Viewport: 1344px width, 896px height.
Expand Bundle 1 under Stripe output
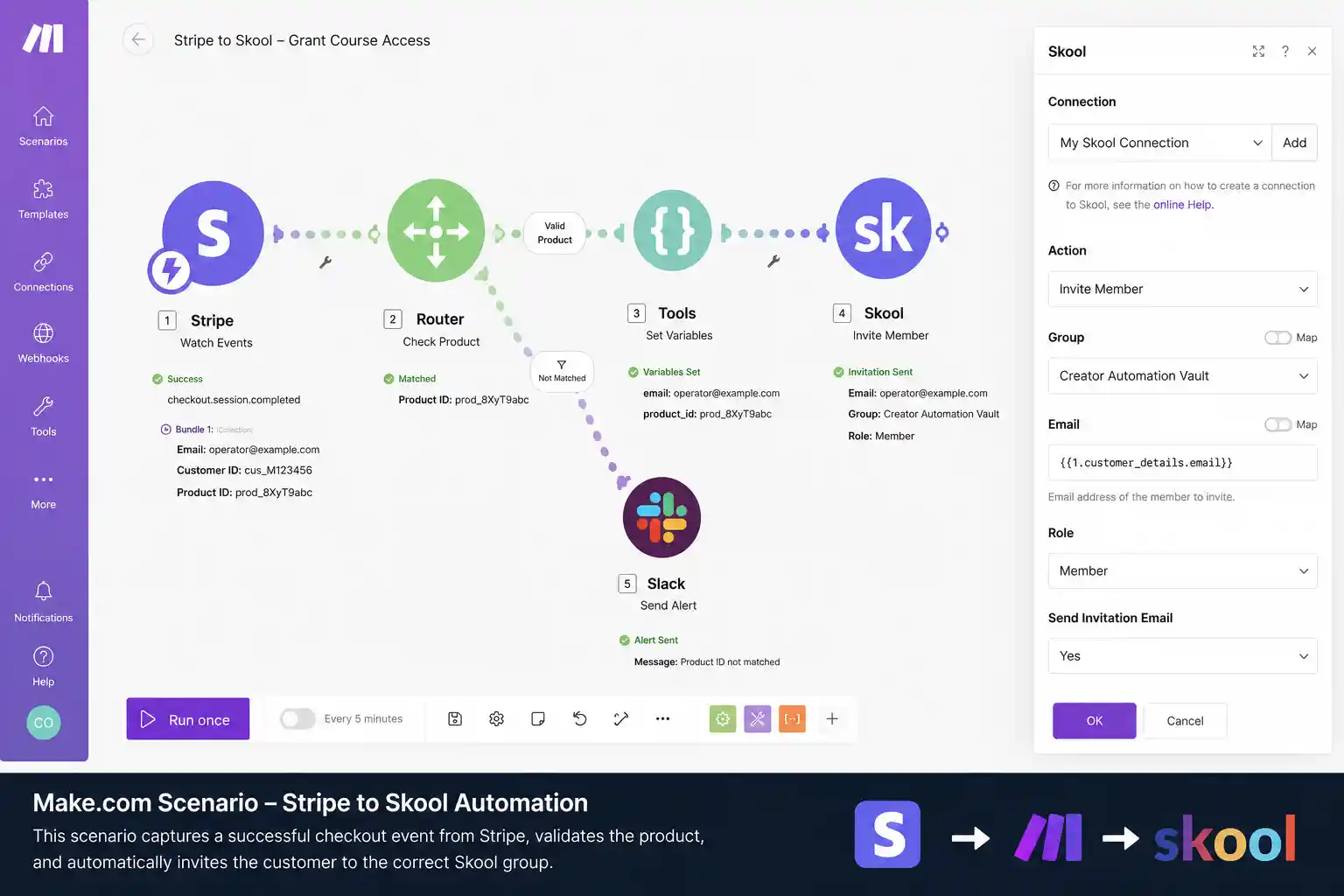(165, 430)
